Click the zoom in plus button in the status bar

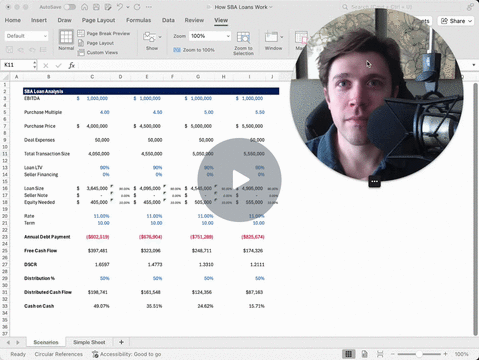[445, 354]
